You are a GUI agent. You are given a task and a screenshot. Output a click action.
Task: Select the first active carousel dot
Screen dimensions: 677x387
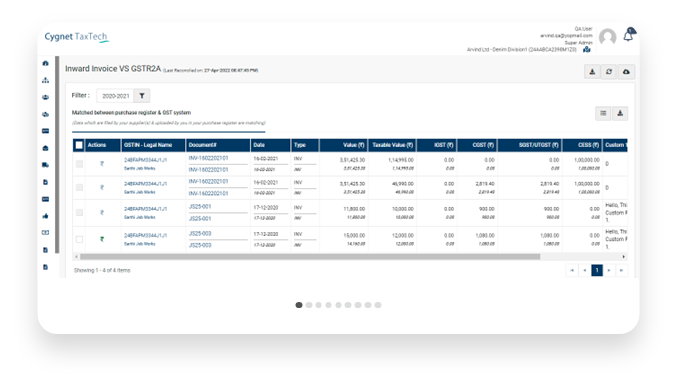(x=299, y=305)
